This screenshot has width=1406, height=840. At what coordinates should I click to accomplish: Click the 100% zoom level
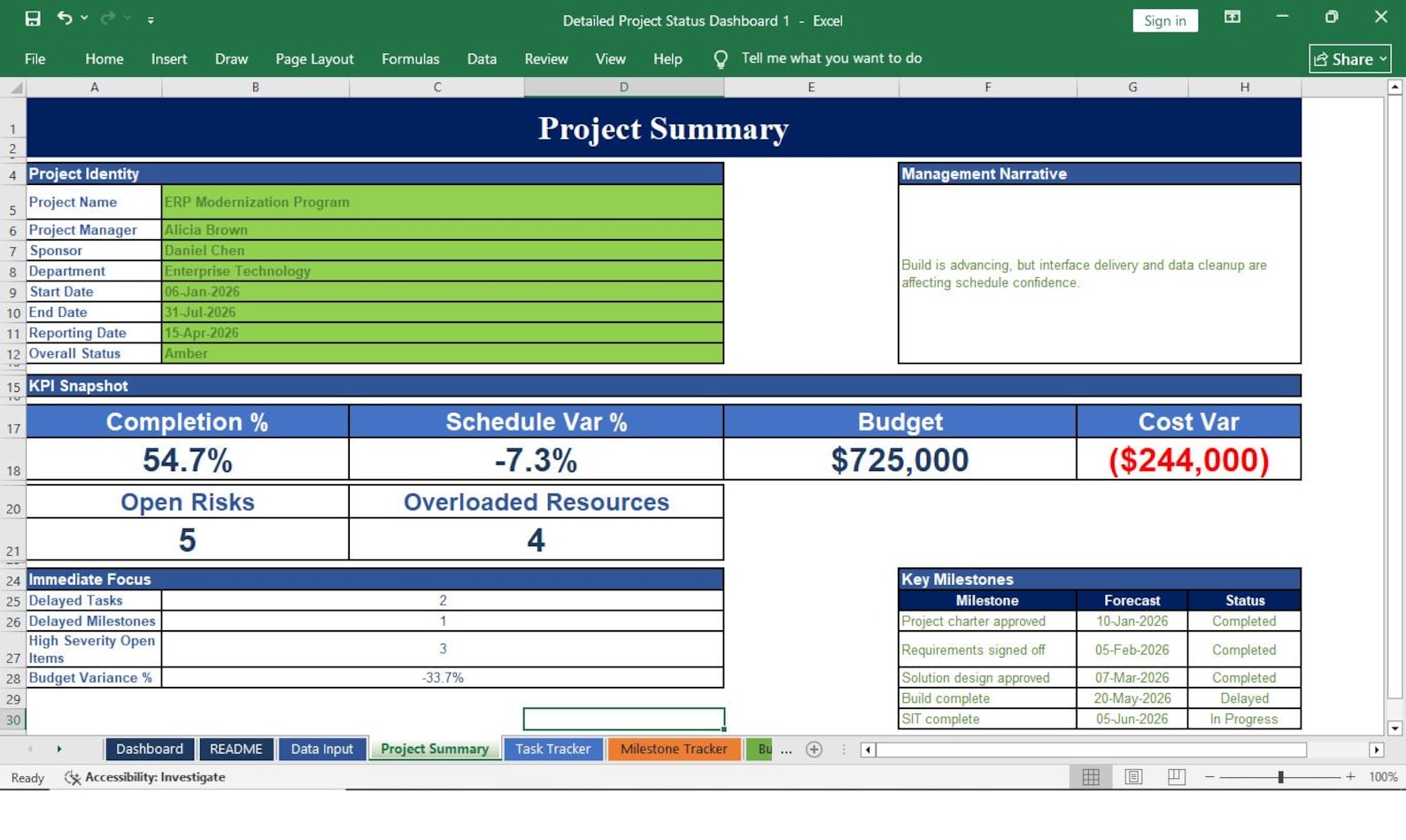point(1383,777)
